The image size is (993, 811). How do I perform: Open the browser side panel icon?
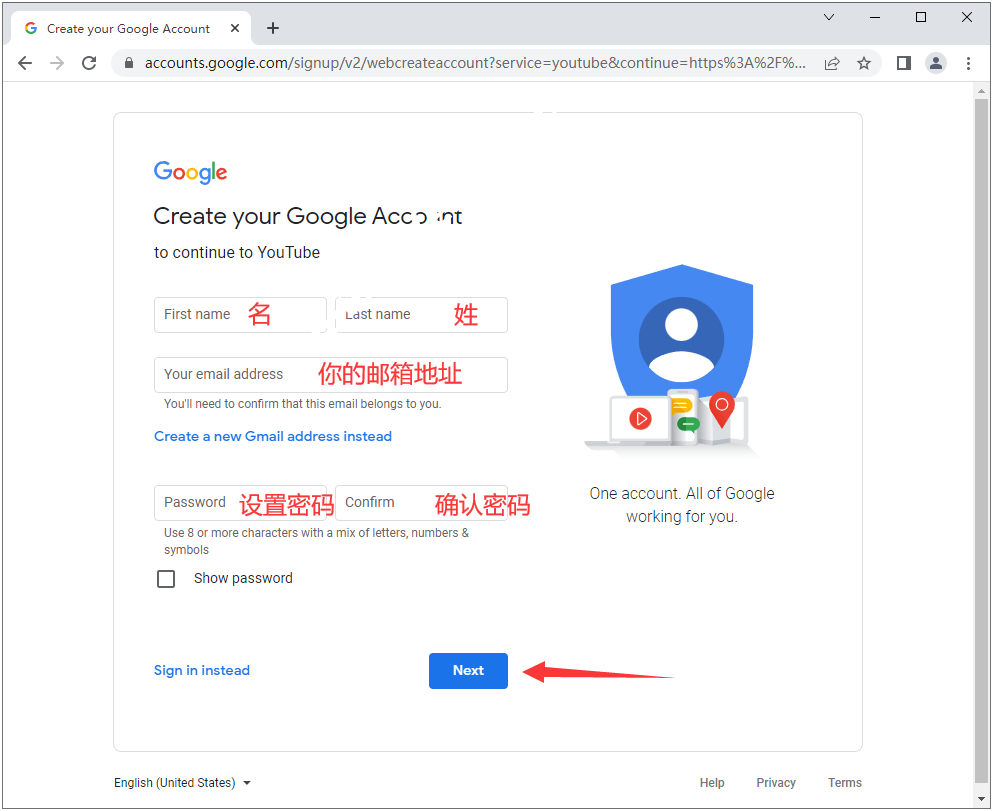[x=904, y=63]
